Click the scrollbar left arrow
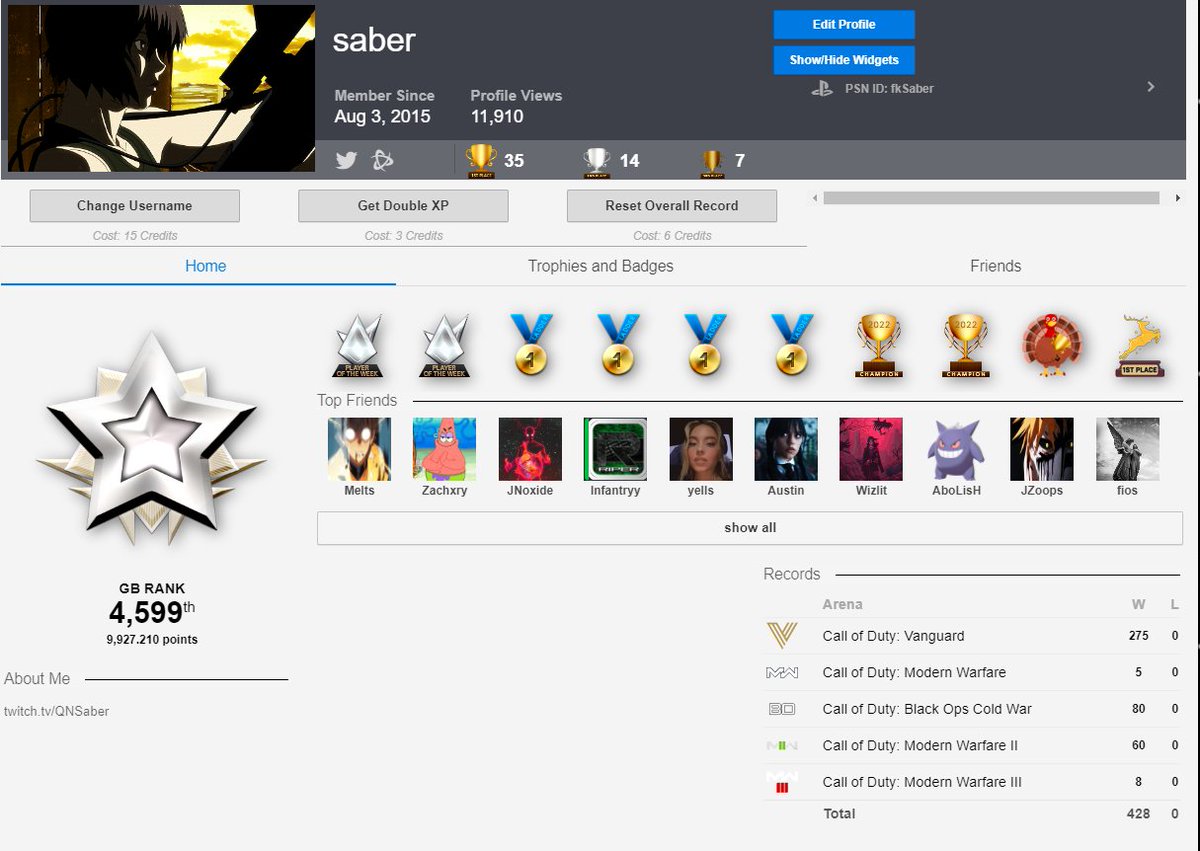The image size is (1200, 851). 814,198
